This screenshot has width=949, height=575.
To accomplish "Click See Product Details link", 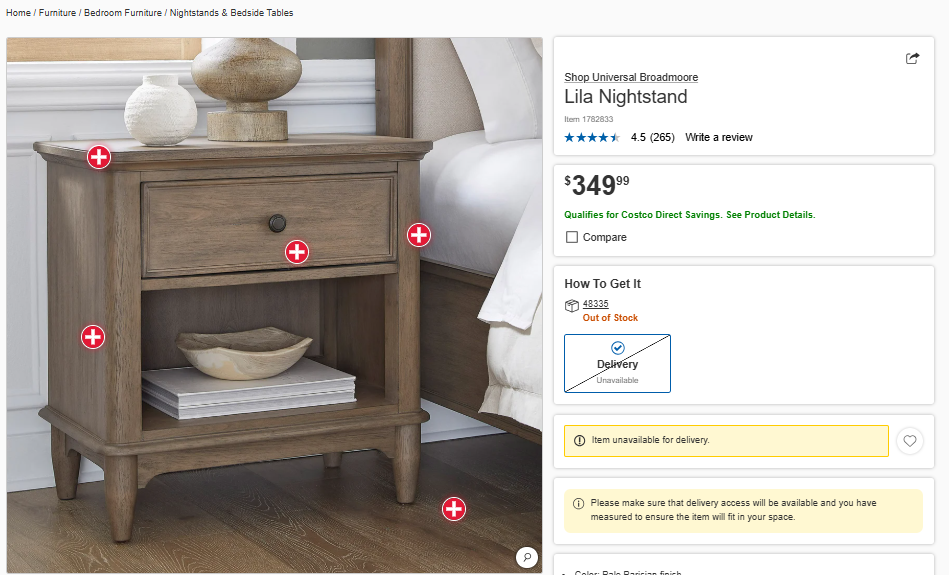I will pyautogui.click(x=770, y=215).
